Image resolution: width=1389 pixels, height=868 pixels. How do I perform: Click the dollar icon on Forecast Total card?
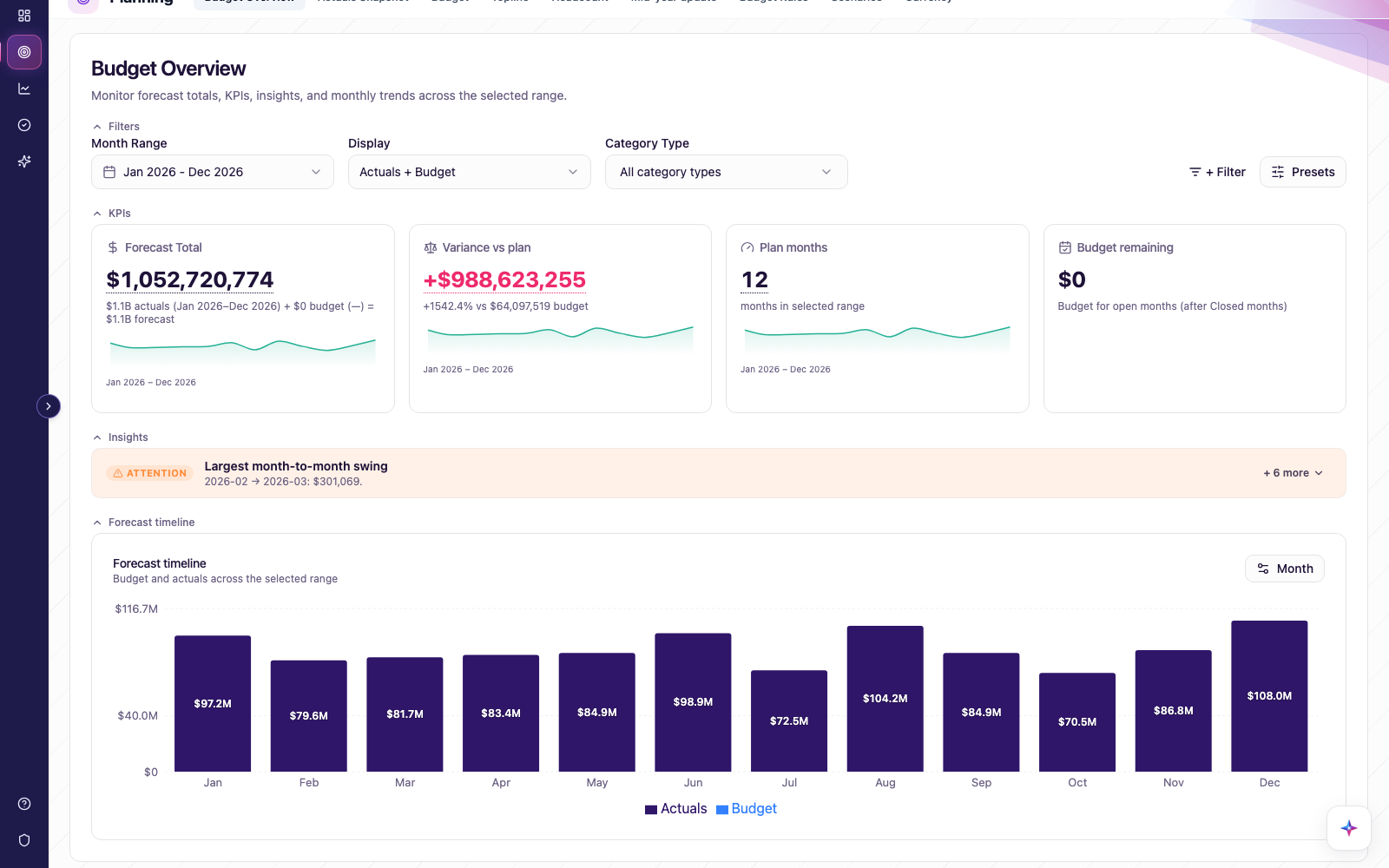click(113, 247)
